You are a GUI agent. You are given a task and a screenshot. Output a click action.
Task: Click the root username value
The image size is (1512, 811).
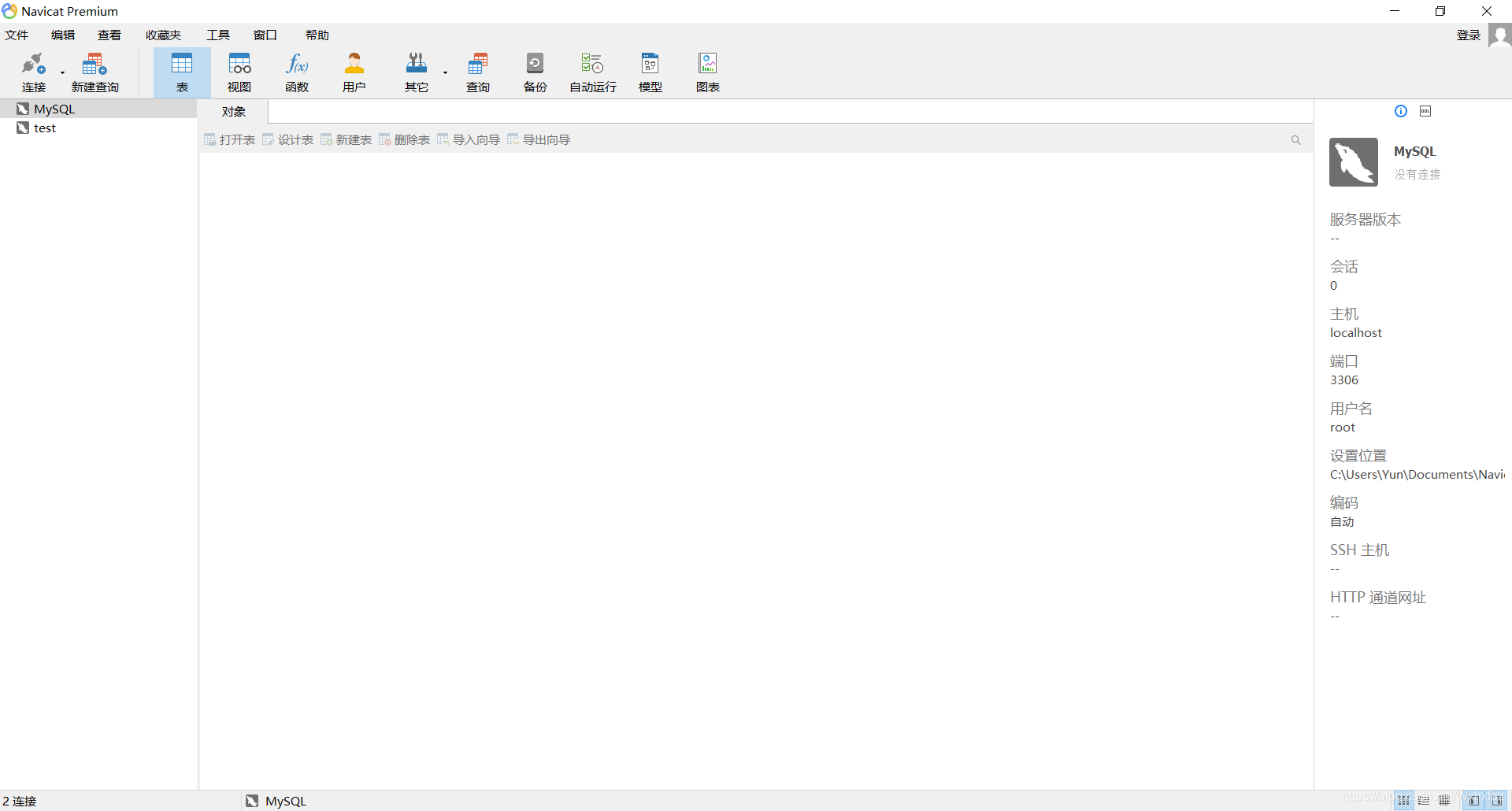[x=1343, y=427]
